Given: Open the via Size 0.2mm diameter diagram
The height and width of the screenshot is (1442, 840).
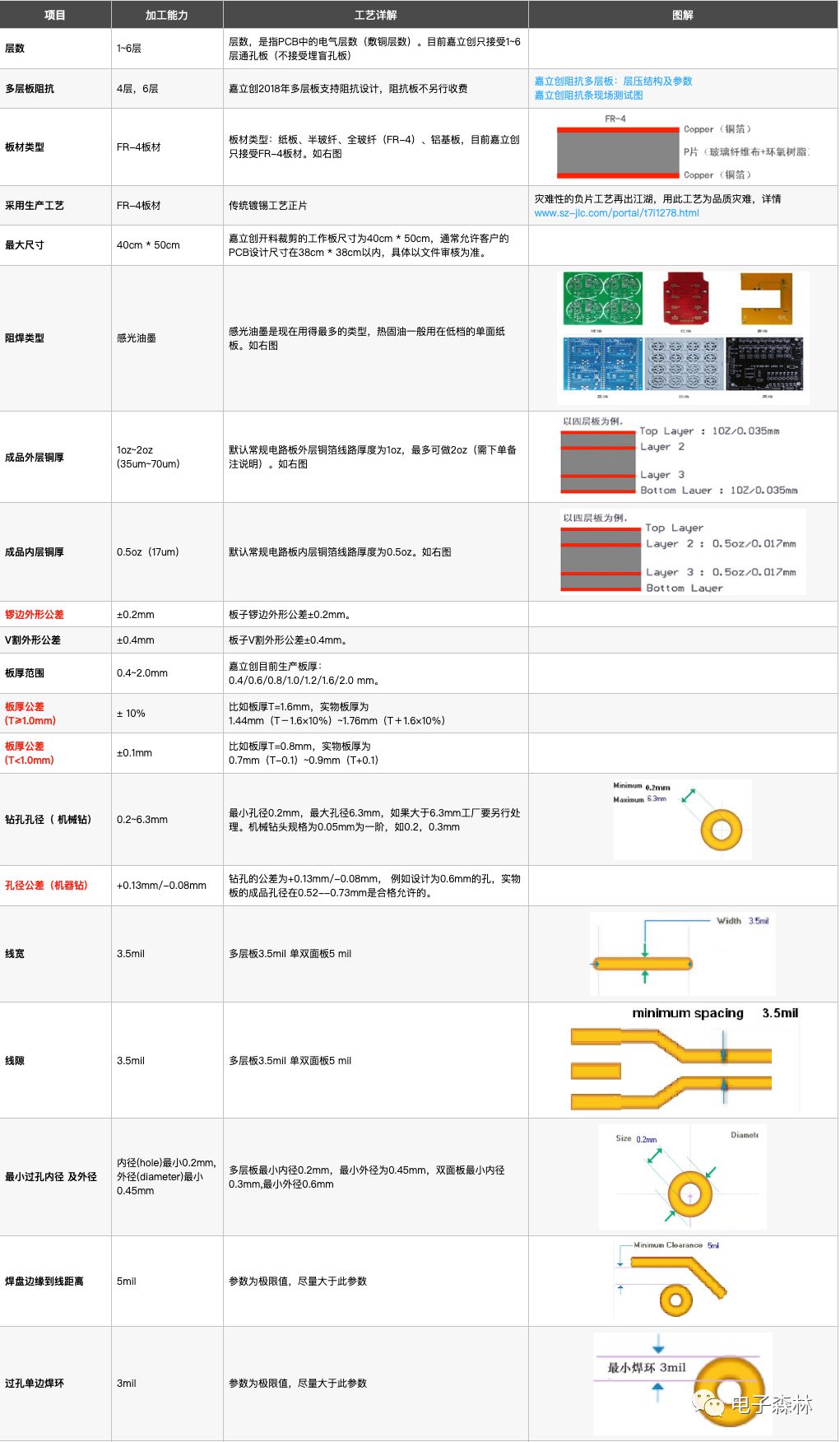Looking at the screenshot, I should pyautogui.click(x=682, y=1177).
